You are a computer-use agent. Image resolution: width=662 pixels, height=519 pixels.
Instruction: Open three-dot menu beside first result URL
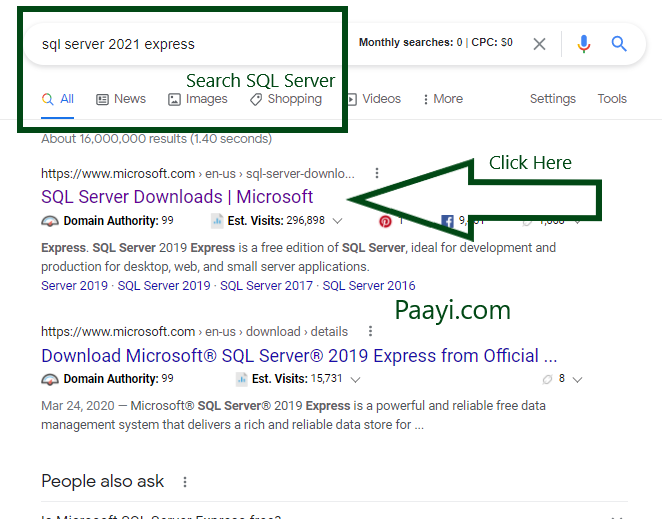[x=376, y=173]
